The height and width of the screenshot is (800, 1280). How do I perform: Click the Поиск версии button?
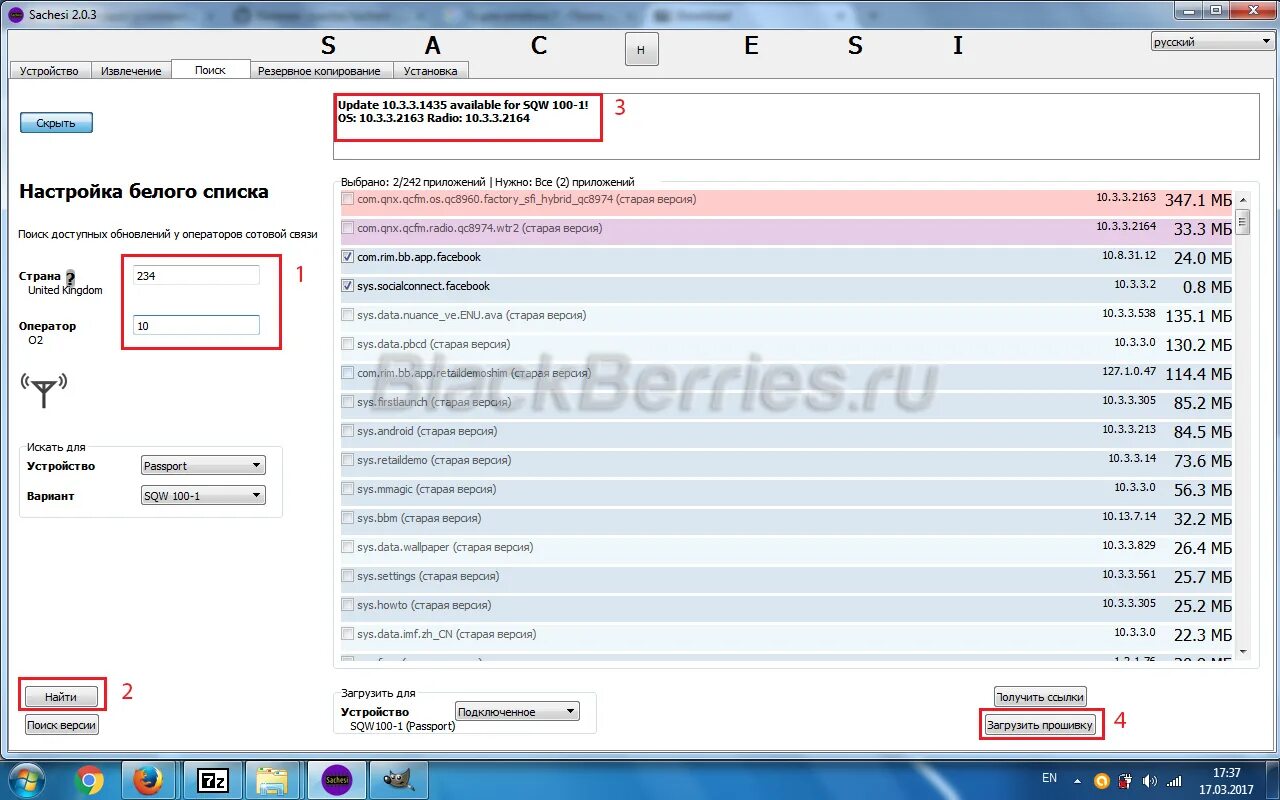click(x=62, y=725)
